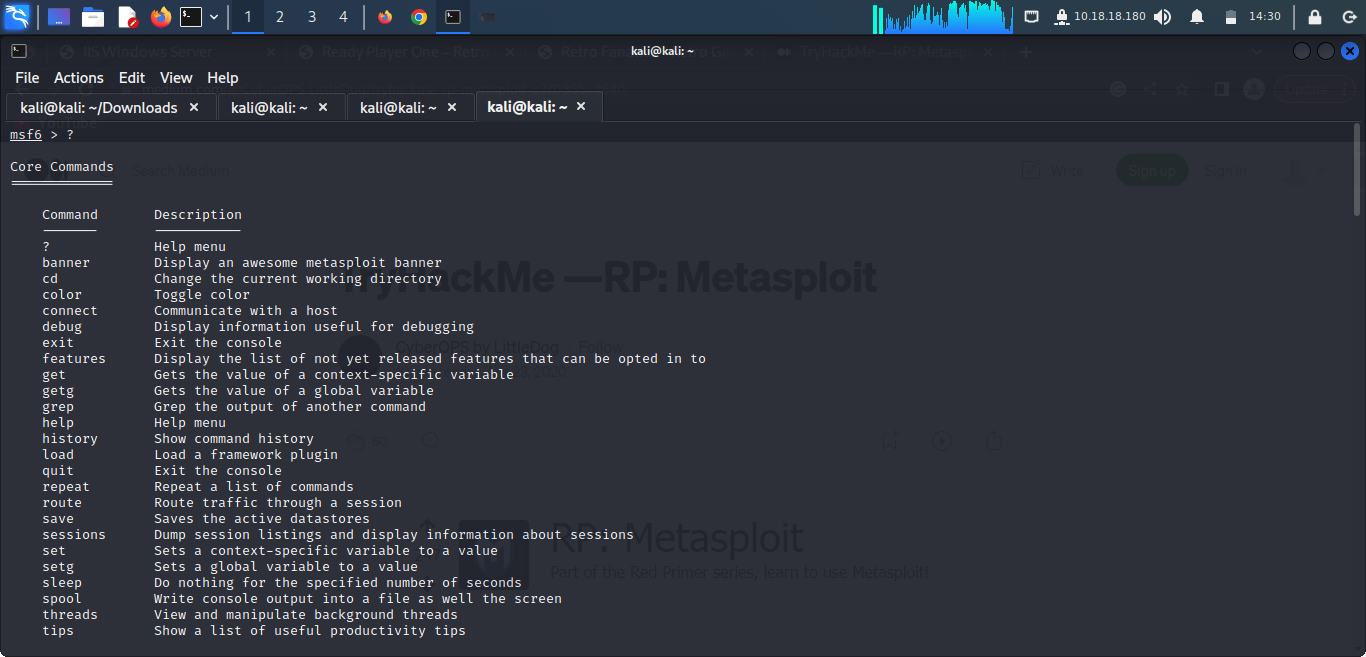Open the Actions menu
This screenshot has width=1366, height=657.
[79, 78]
